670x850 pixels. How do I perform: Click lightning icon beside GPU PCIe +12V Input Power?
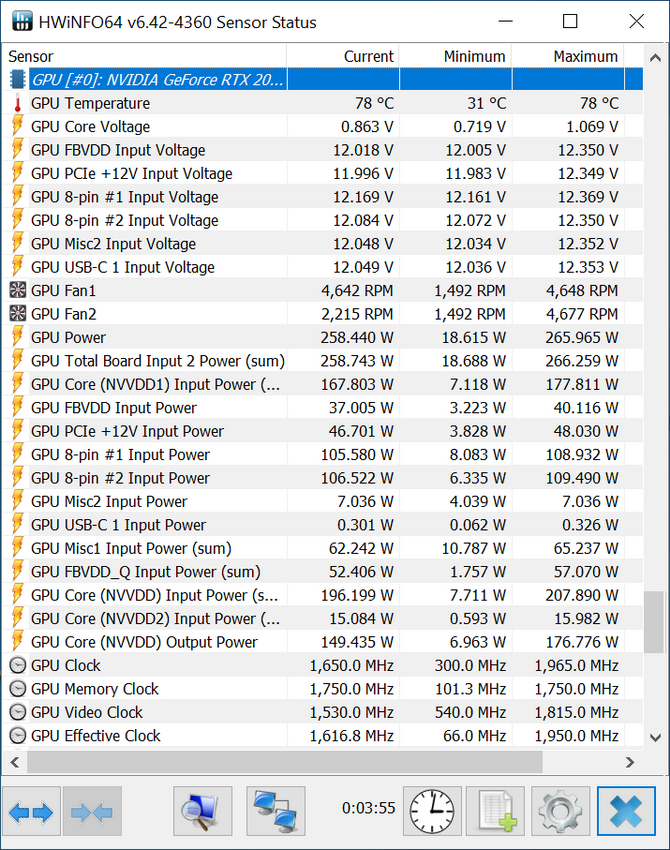18,430
